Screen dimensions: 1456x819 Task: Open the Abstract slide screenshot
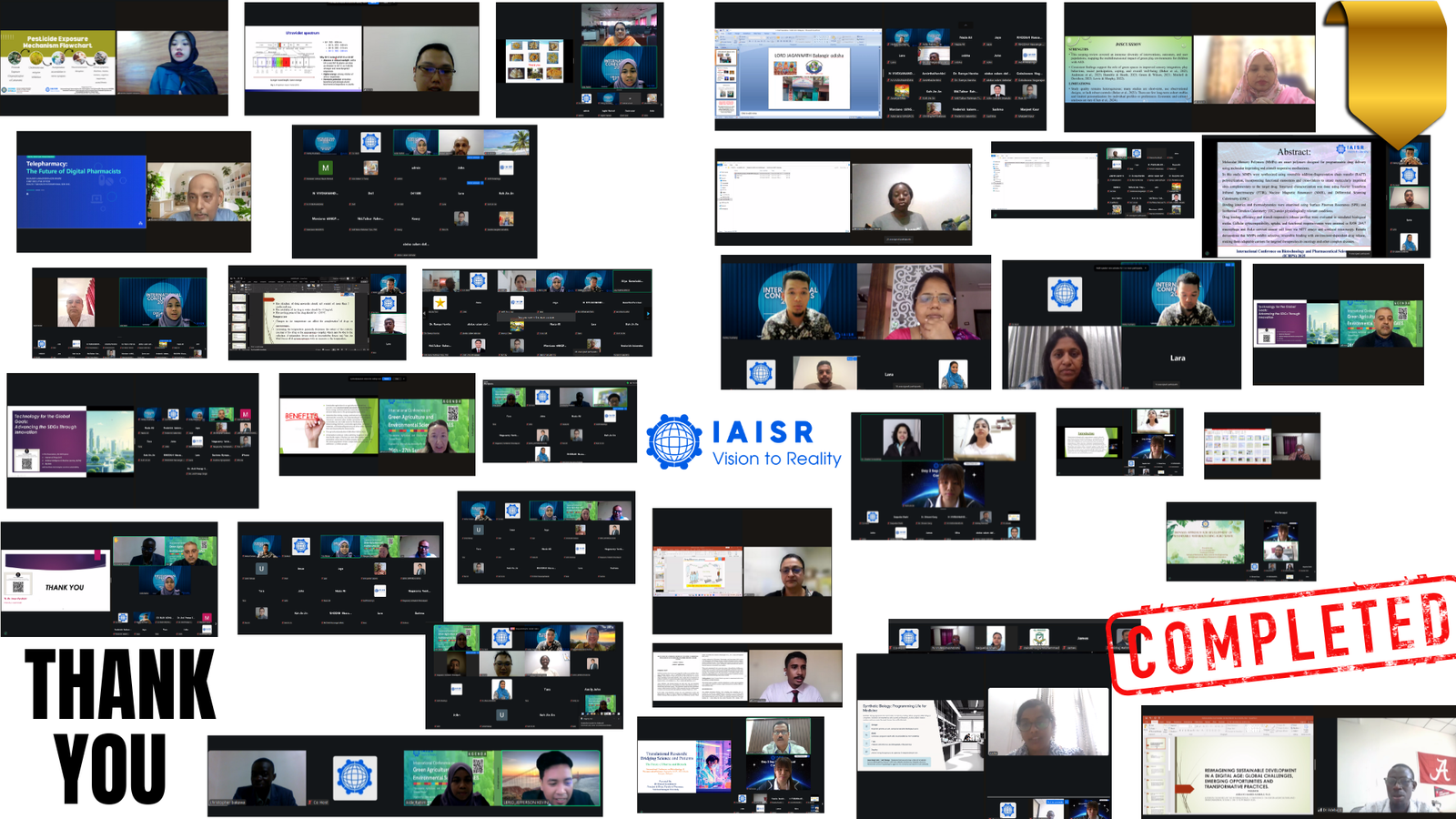coord(1293,197)
